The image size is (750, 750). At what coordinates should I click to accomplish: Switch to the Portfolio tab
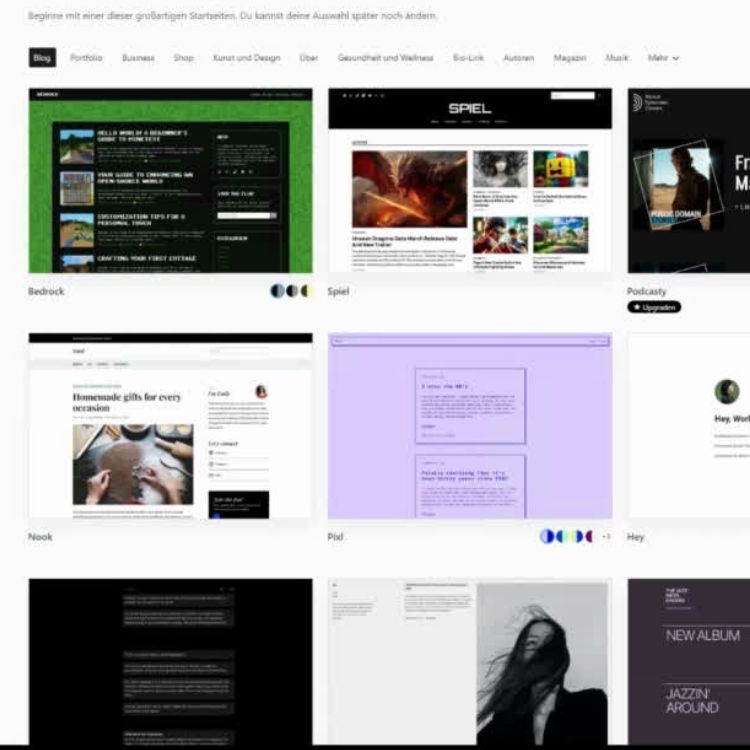[86, 58]
